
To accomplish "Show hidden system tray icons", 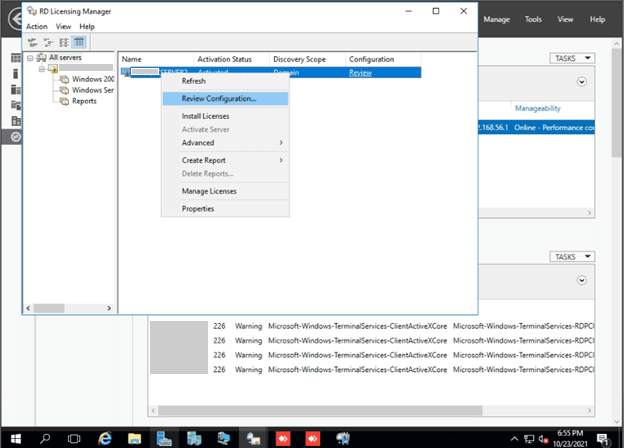I will [x=514, y=439].
